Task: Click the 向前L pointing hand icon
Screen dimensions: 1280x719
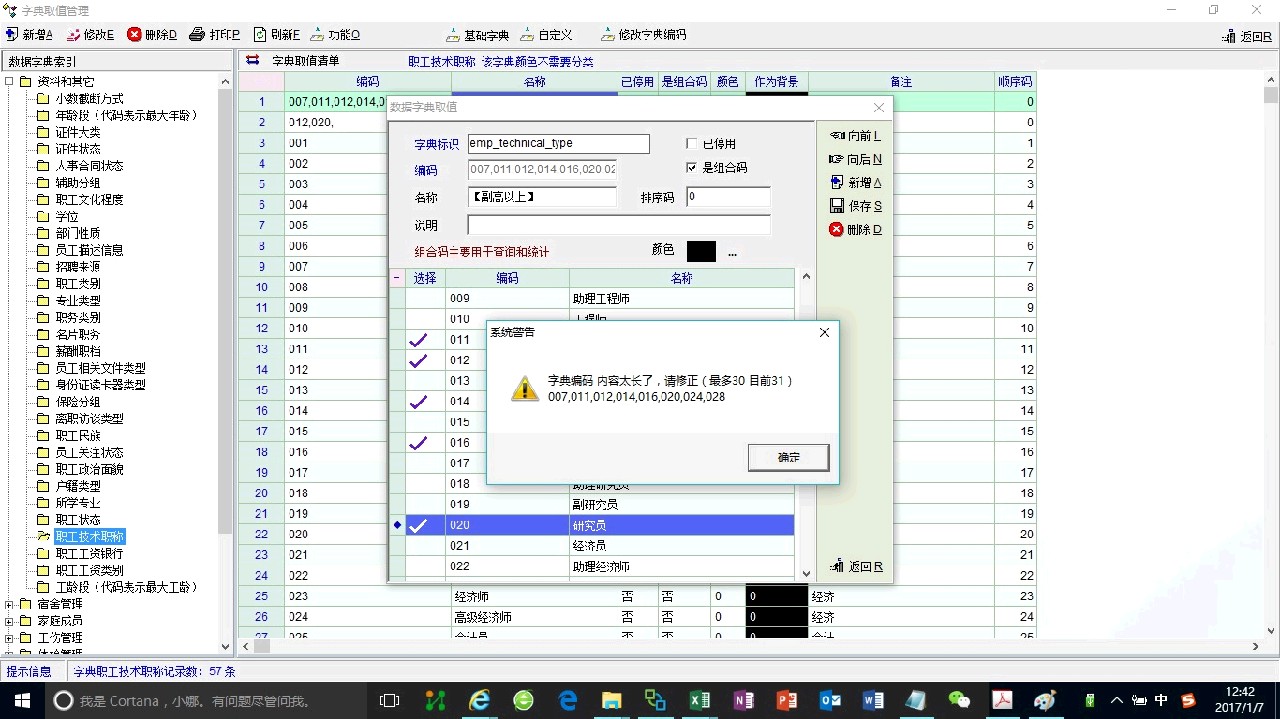Action: pos(837,136)
